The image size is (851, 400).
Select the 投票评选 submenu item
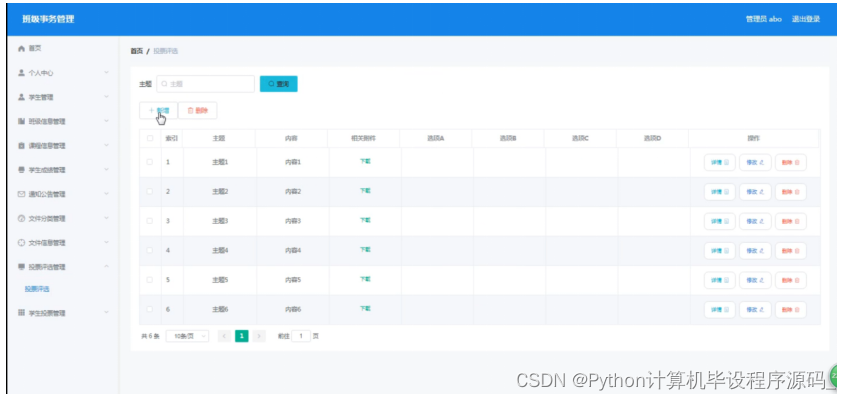tap(37, 289)
